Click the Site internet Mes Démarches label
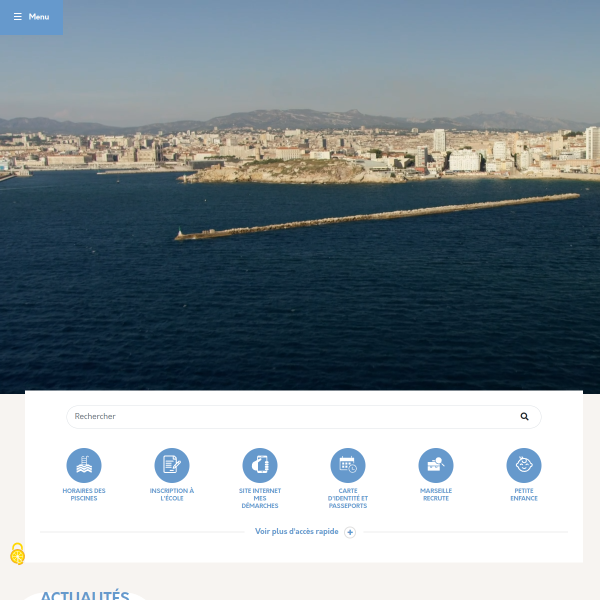This screenshot has height=600, width=600. pyautogui.click(x=260, y=498)
